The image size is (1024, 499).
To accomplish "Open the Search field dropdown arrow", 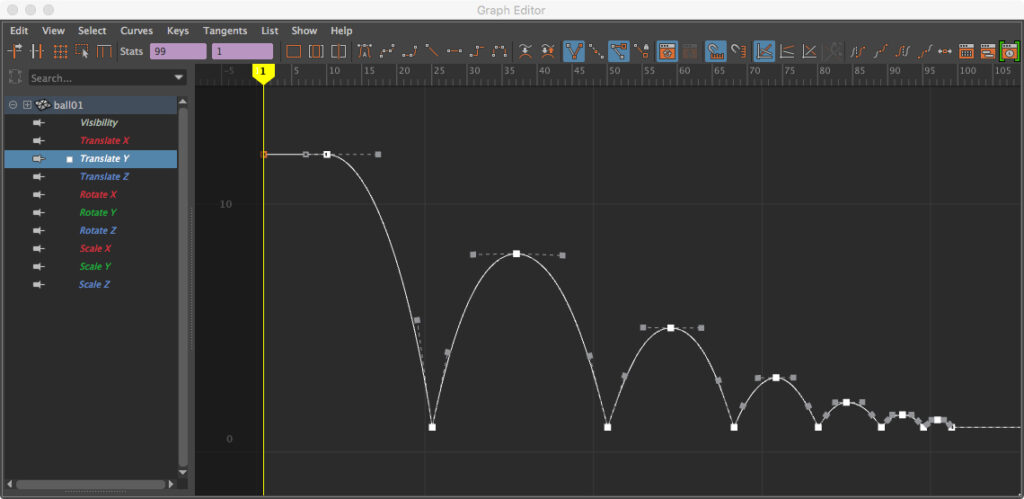I will click(x=179, y=78).
